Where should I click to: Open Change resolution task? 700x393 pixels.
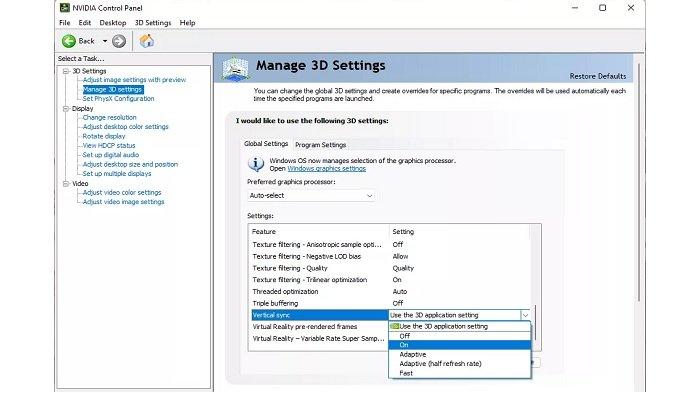point(109,117)
